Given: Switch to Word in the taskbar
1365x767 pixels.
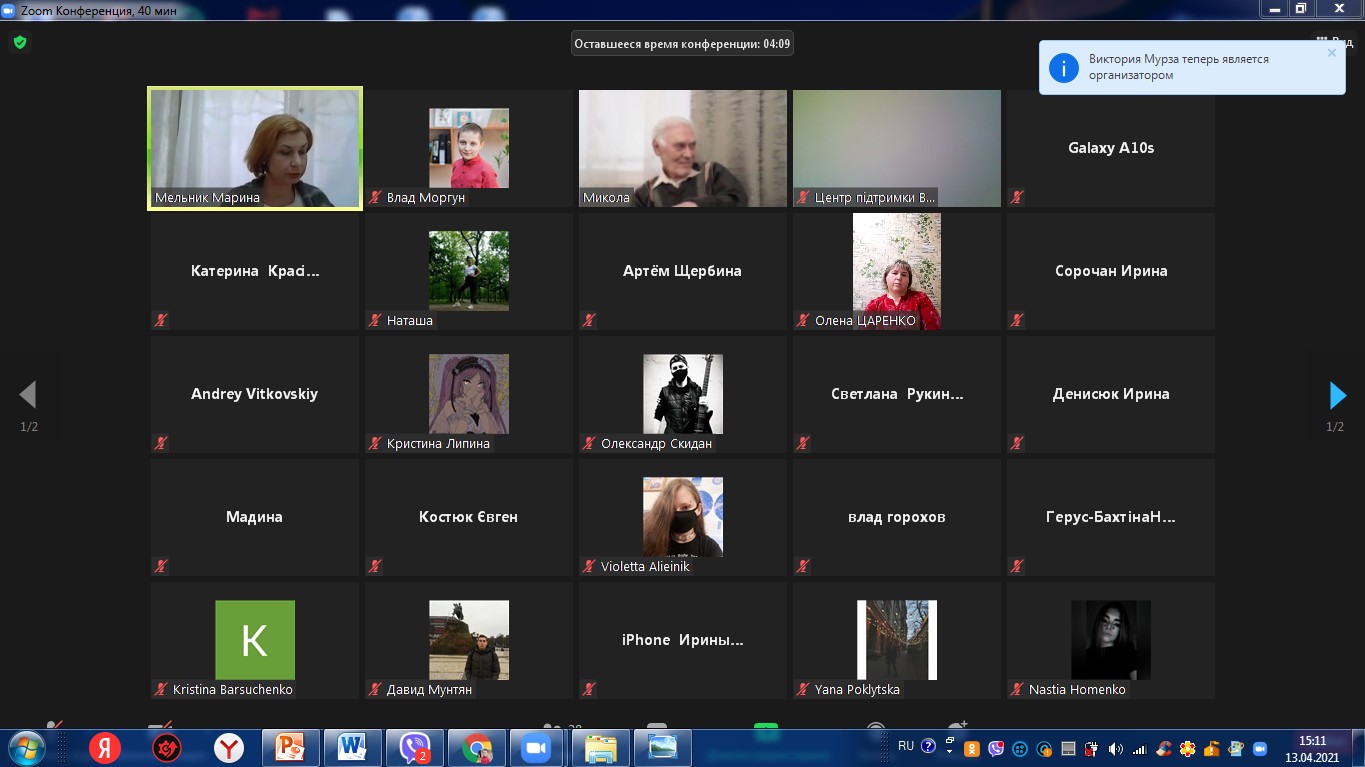Looking at the screenshot, I should click(x=352, y=748).
